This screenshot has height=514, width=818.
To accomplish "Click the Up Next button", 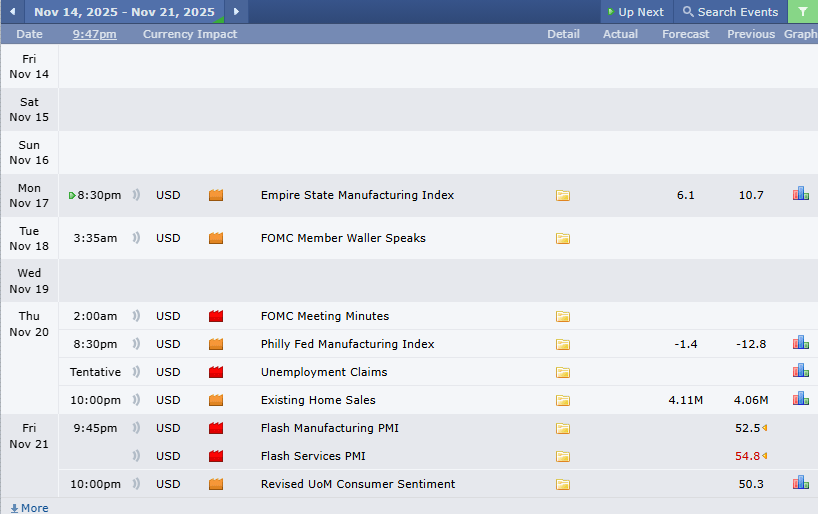I will [636, 12].
